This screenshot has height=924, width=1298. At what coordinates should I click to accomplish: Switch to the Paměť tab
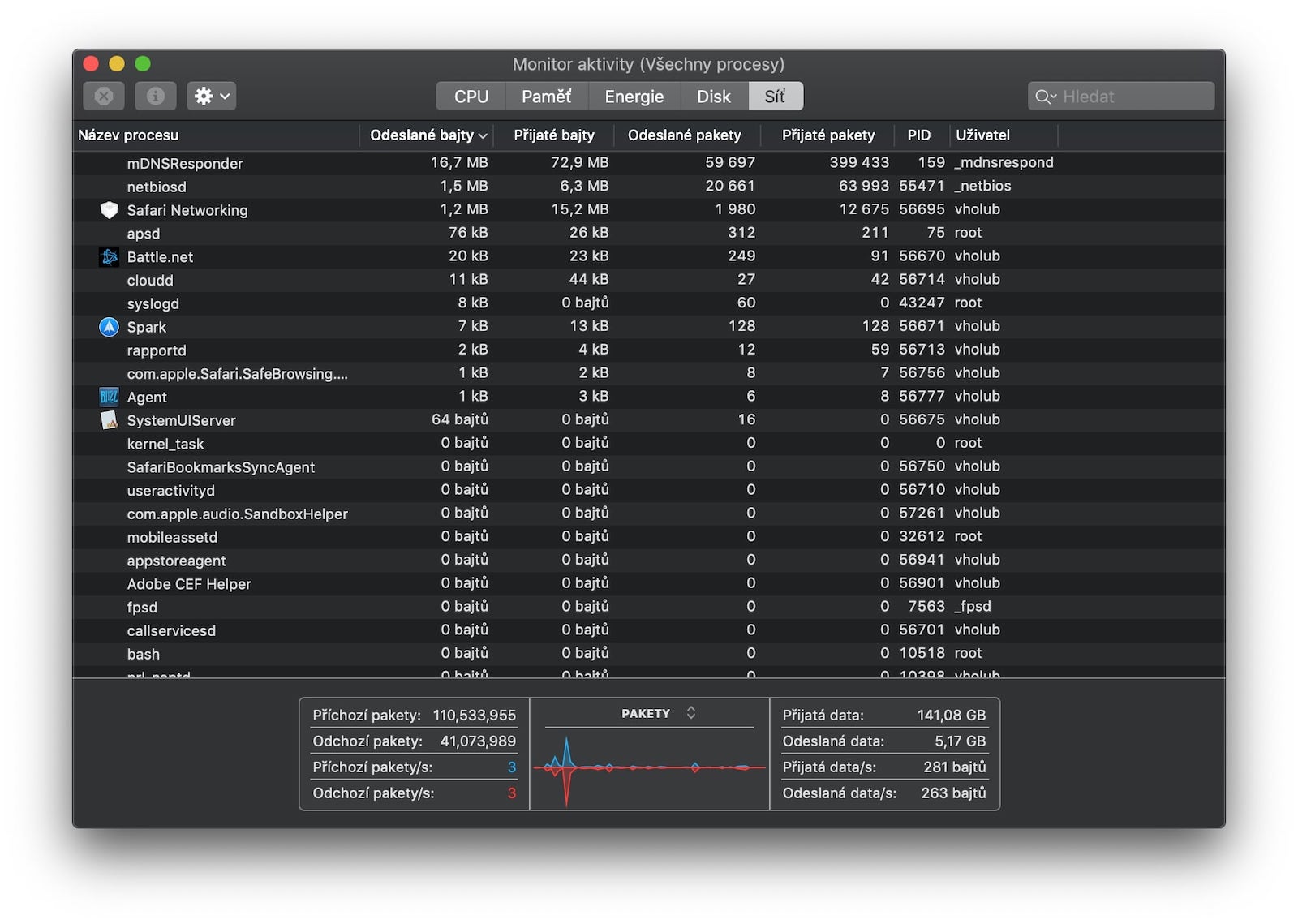point(546,97)
